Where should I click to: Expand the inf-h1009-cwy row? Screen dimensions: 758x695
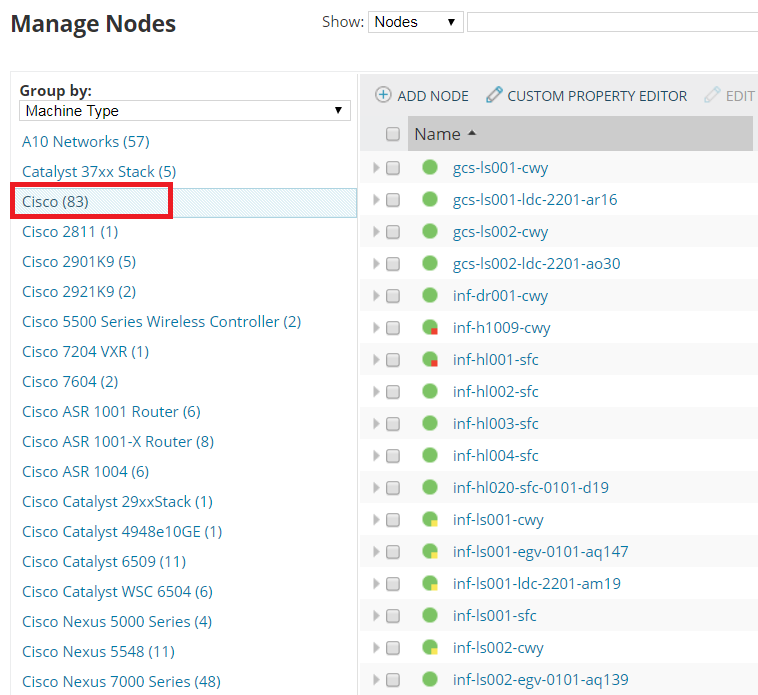376,328
